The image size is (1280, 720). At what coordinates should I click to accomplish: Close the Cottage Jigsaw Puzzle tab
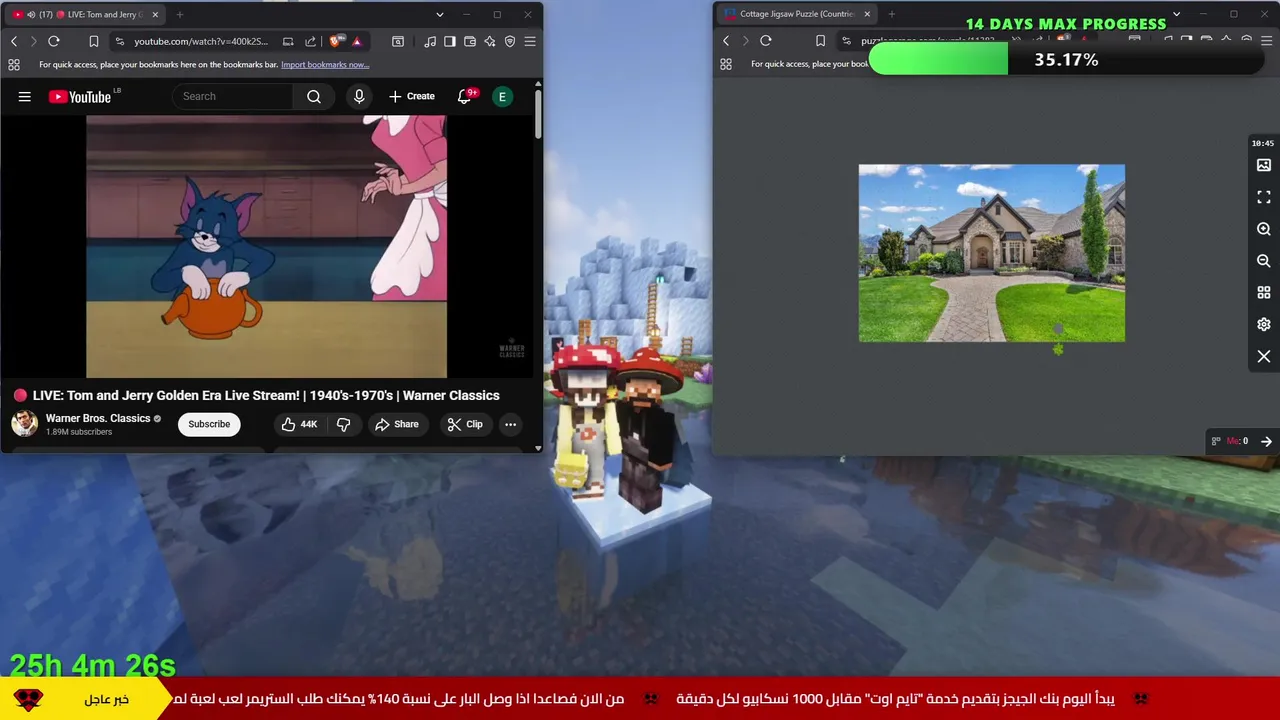(867, 14)
